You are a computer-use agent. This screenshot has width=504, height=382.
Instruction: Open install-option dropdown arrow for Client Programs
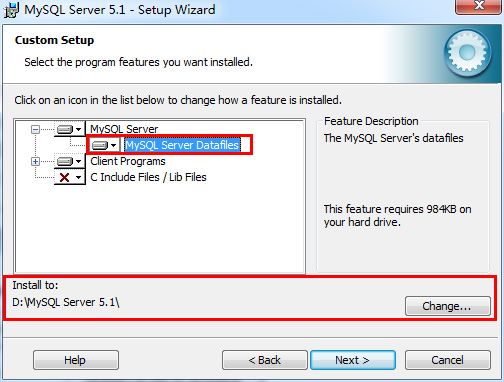click(x=79, y=162)
